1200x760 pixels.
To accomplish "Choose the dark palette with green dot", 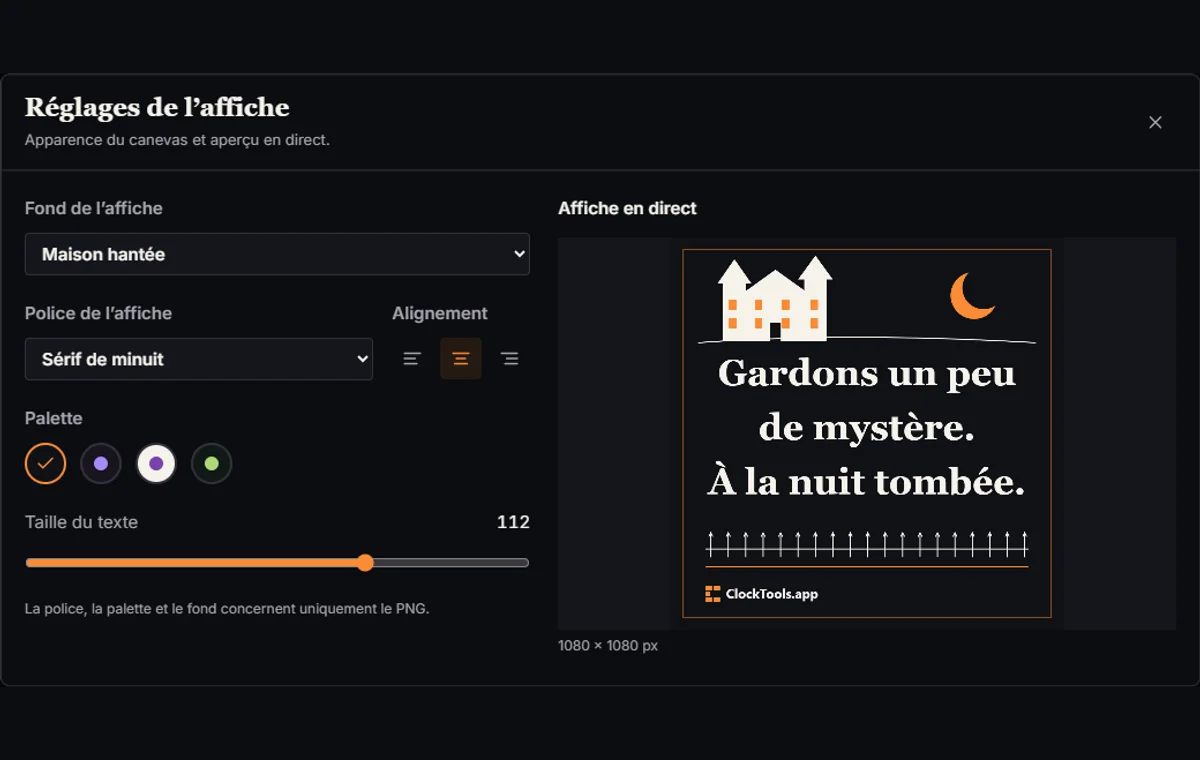I will [212, 463].
